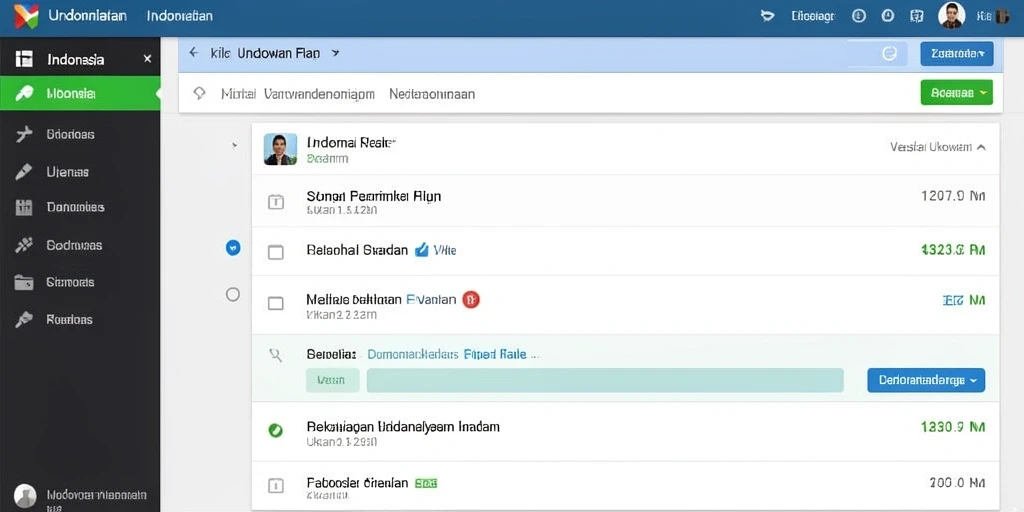Click the Godmuaas sidebar tools icon
Viewport: 1024px width, 512px height.
tap(24, 245)
